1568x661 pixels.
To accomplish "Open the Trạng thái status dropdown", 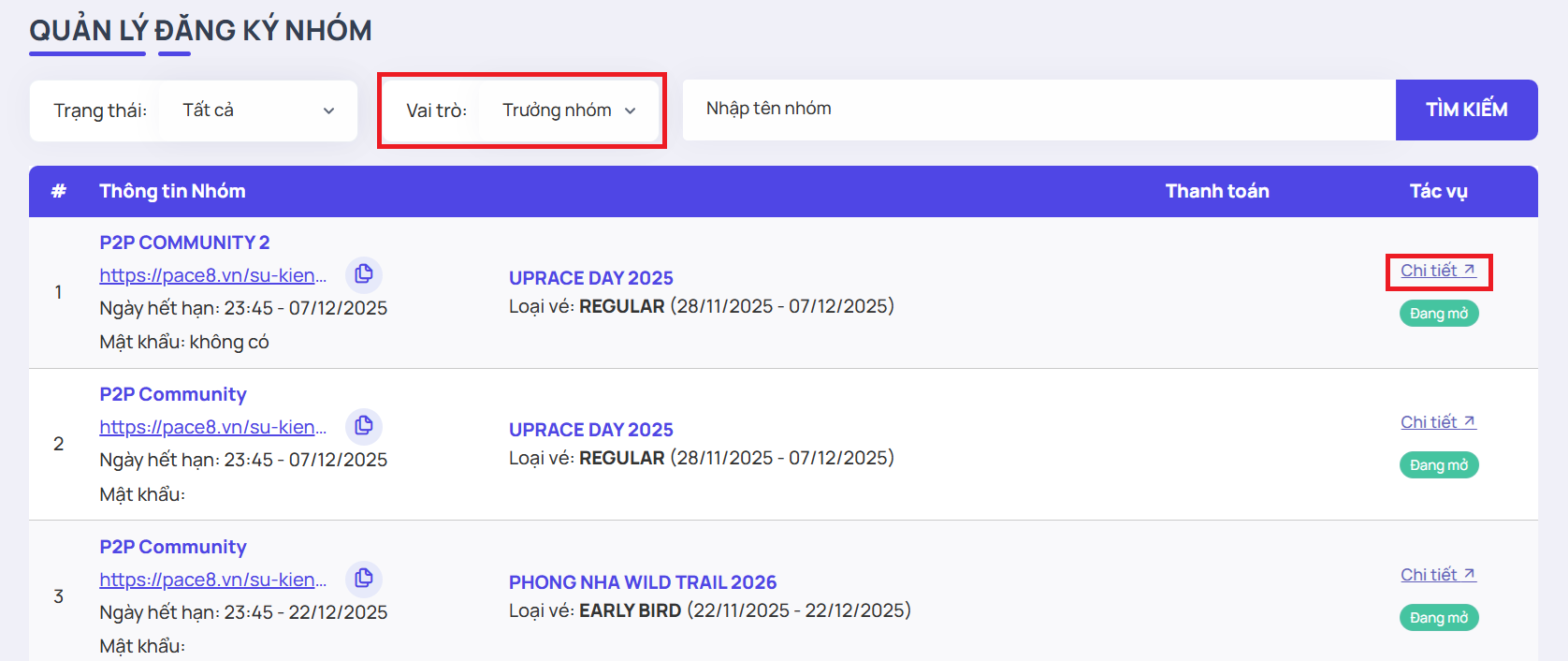I will 257,110.
